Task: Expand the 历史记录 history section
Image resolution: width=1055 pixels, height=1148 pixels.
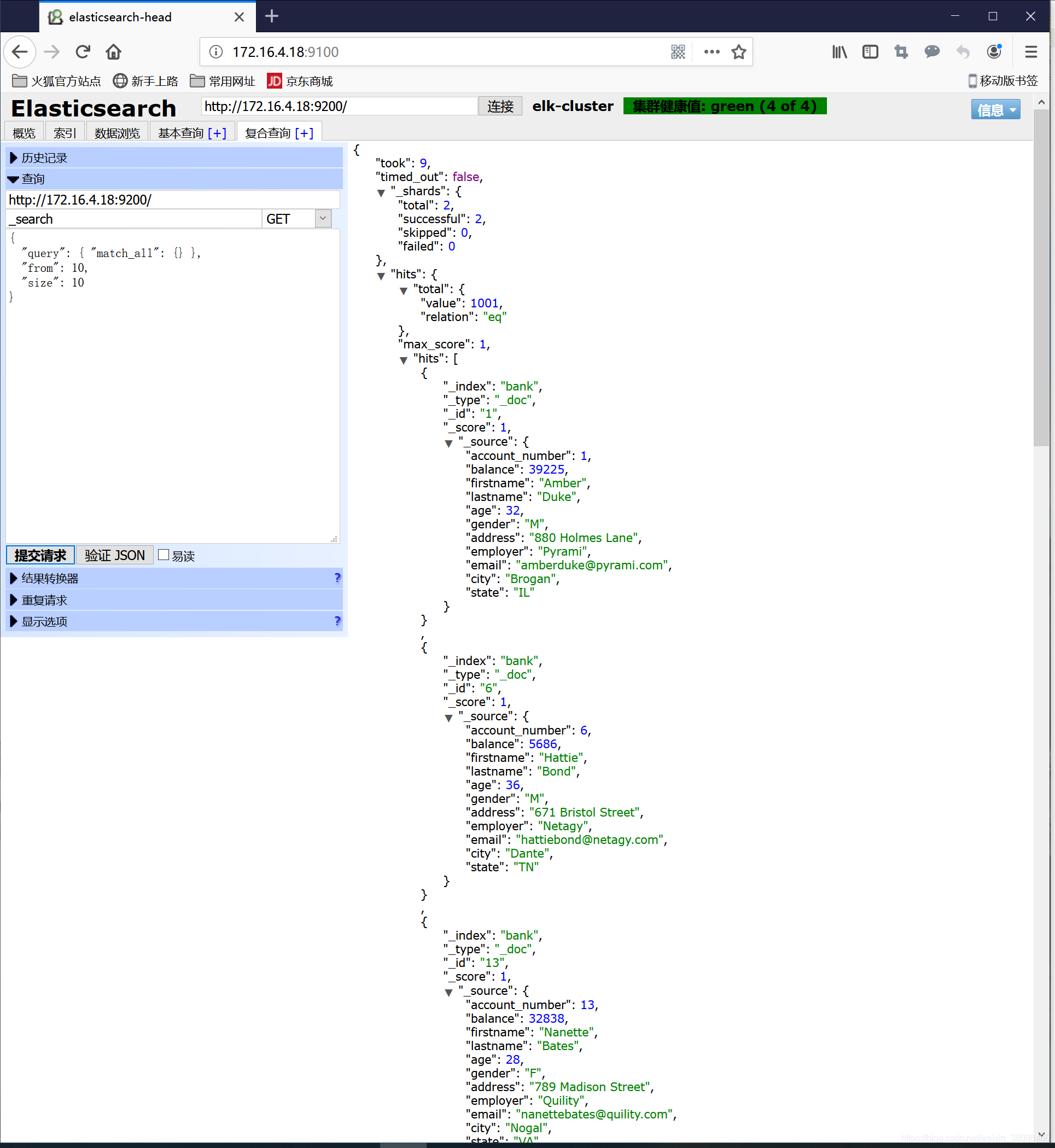Action: pyautogui.click(x=174, y=158)
